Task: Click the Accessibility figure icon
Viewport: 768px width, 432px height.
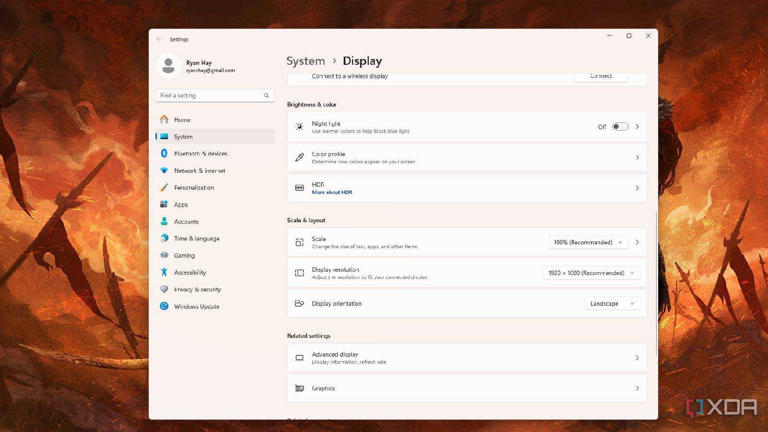Action: [x=164, y=273]
